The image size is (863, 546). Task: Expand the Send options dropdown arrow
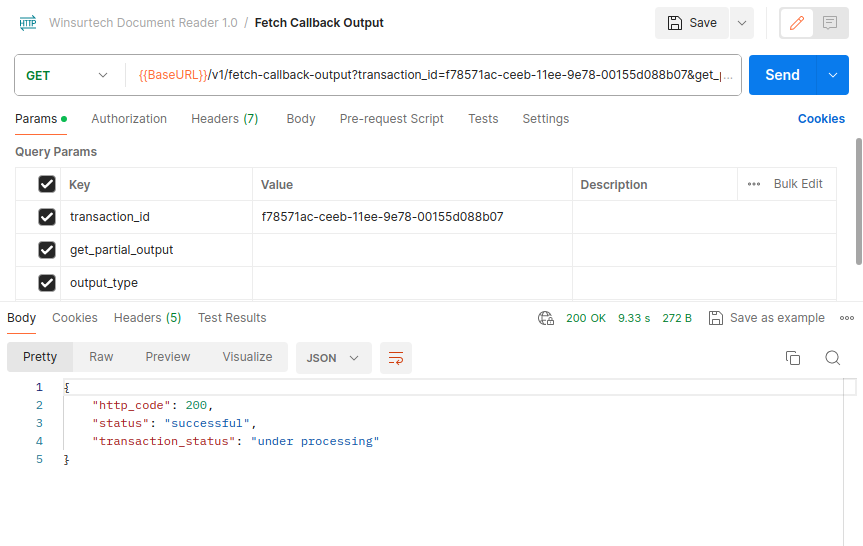click(x=833, y=75)
